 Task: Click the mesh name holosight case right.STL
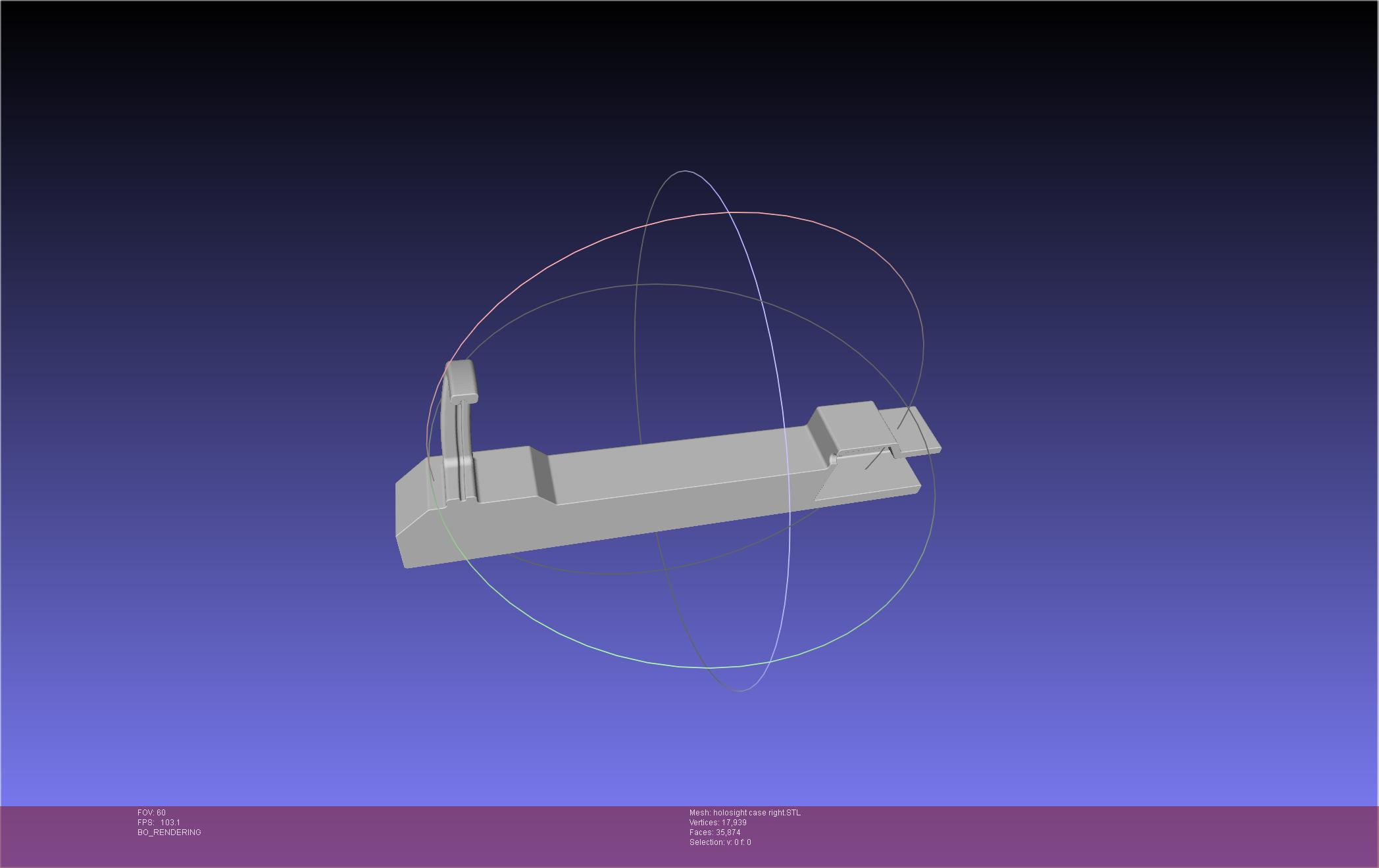tap(745, 813)
